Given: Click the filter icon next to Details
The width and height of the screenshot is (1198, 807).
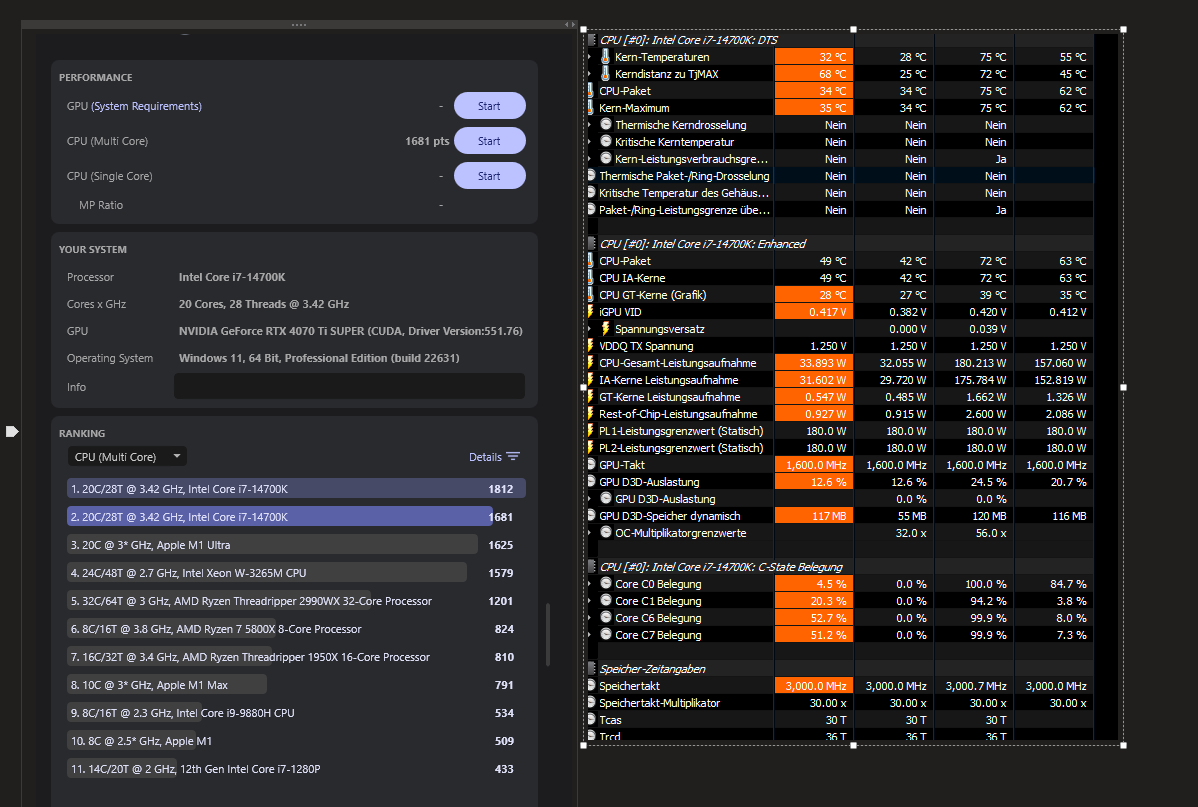Looking at the screenshot, I should tap(513, 456).
